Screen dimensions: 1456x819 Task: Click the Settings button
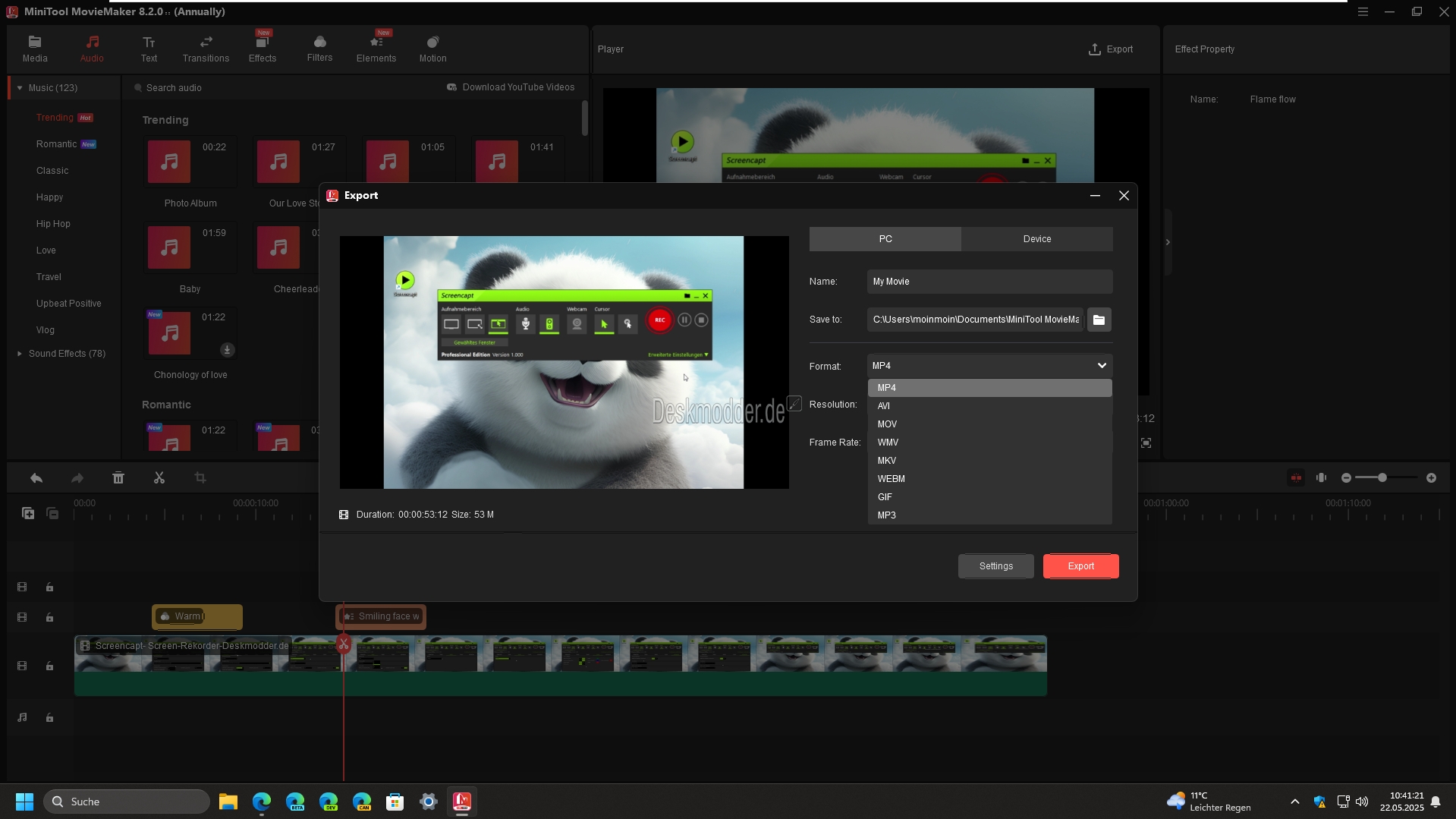pyautogui.click(x=995, y=566)
